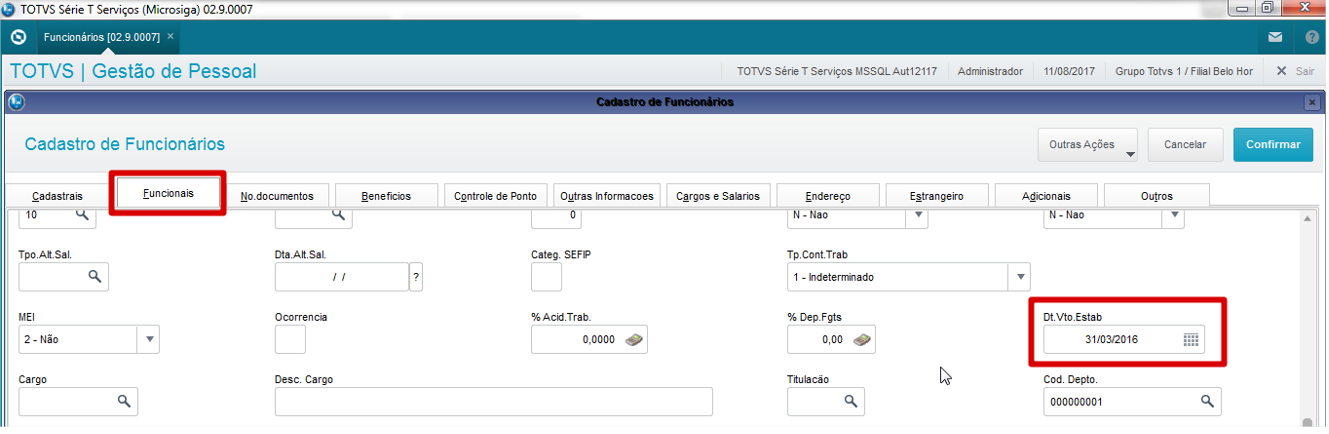Image resolution: width=1329 pixels, height=434 pixels.
Task: Expand the MEI dropdown
Action: tap(149, 340)
